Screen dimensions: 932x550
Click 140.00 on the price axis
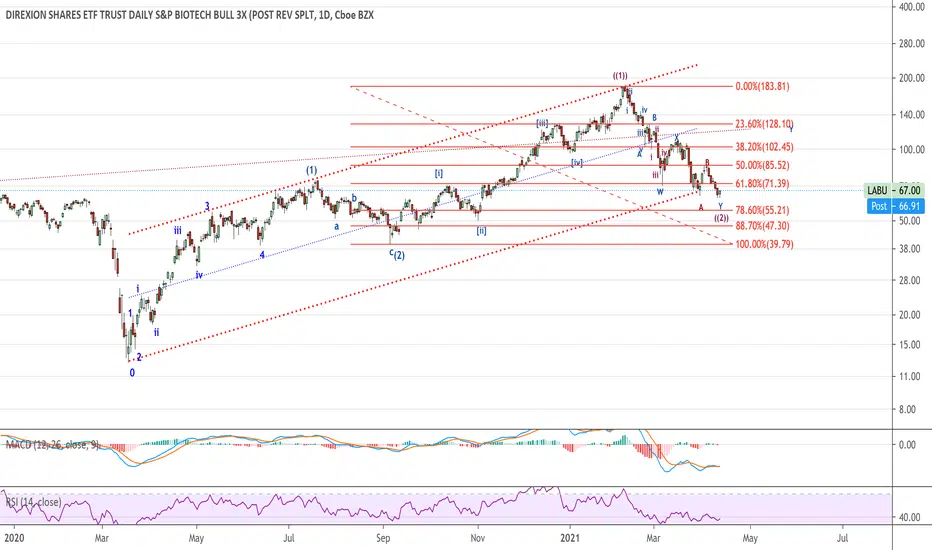(911, 115)
